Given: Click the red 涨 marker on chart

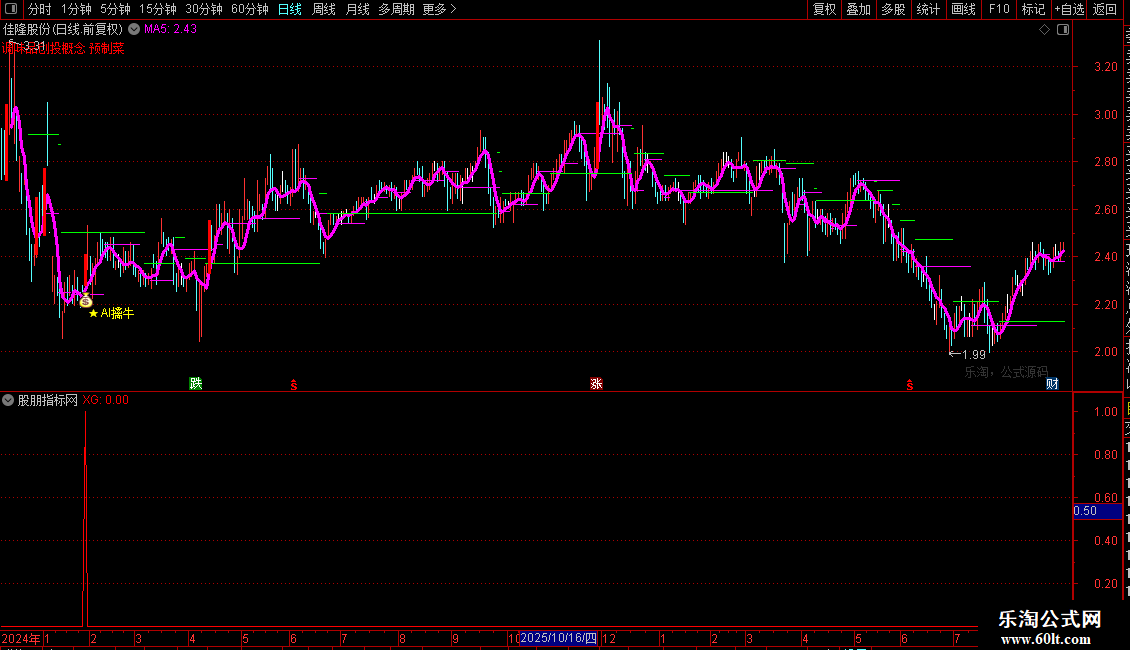Looking at the screenshot, I should point(597,383).
